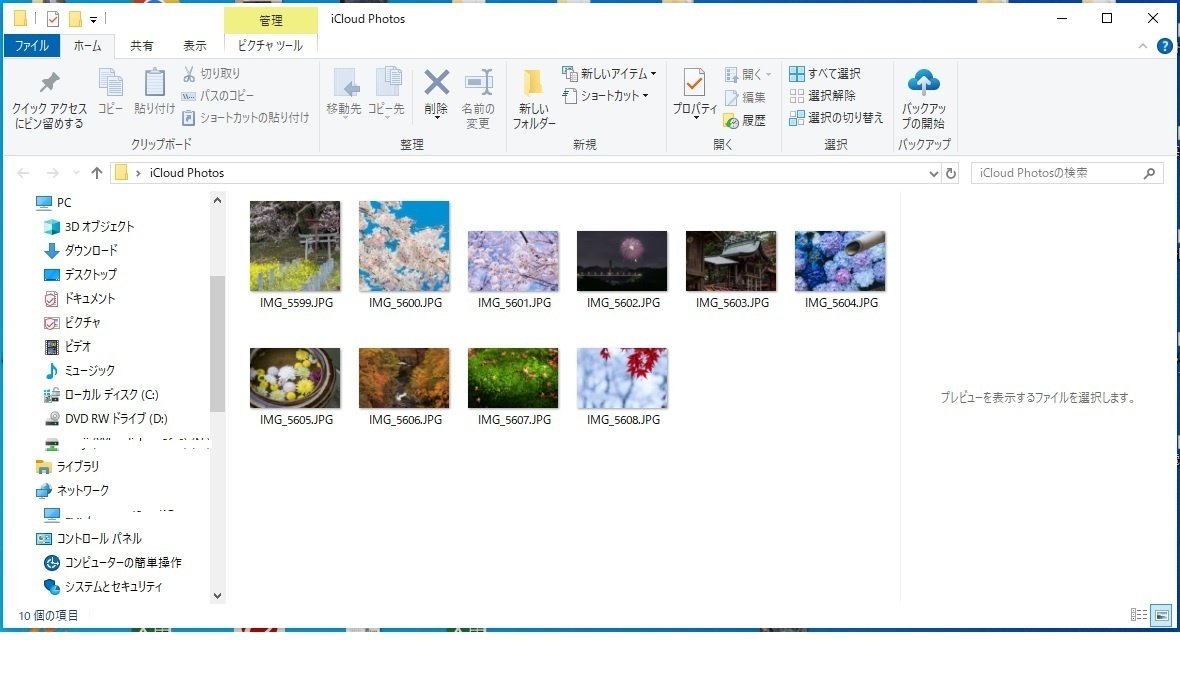
Task: Click Copy path option
Action: click(x=217, y=96)
